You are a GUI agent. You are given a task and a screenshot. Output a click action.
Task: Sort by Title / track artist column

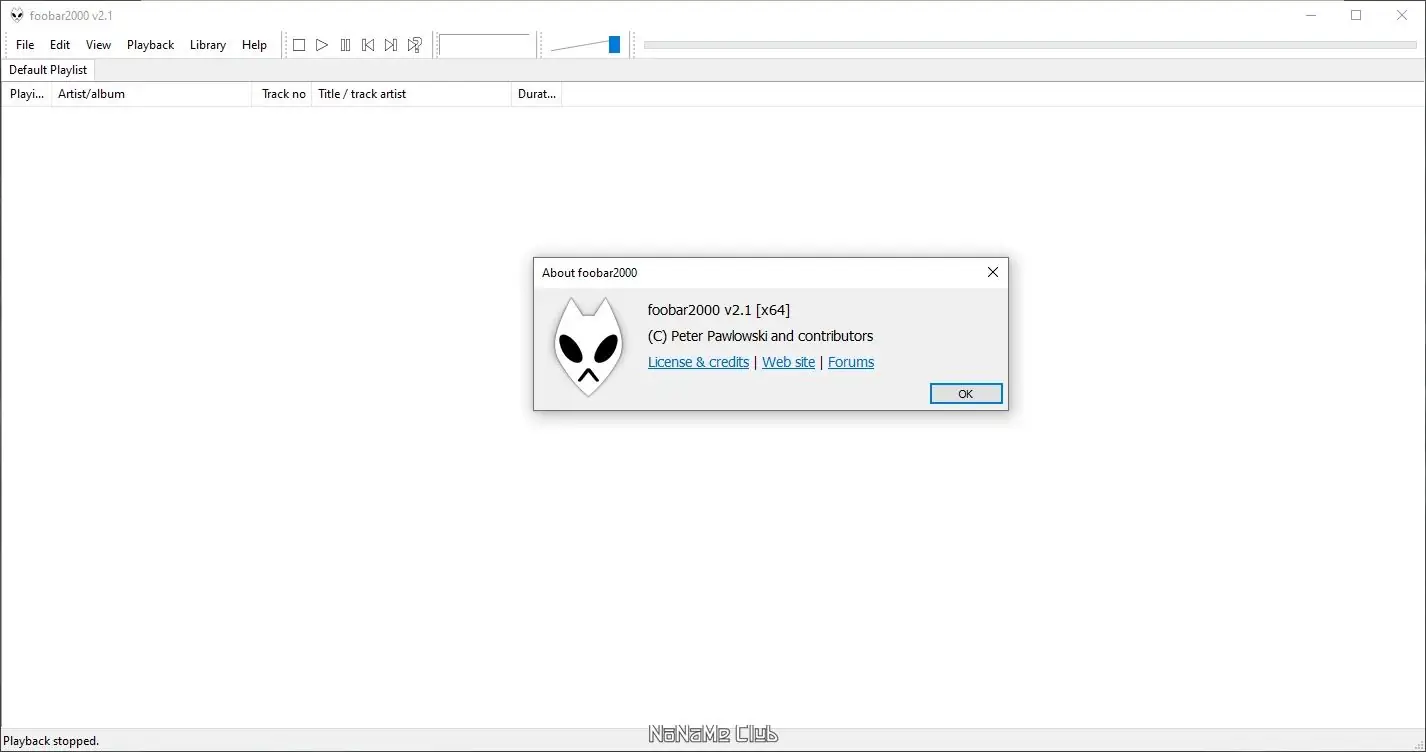[412, 94]
